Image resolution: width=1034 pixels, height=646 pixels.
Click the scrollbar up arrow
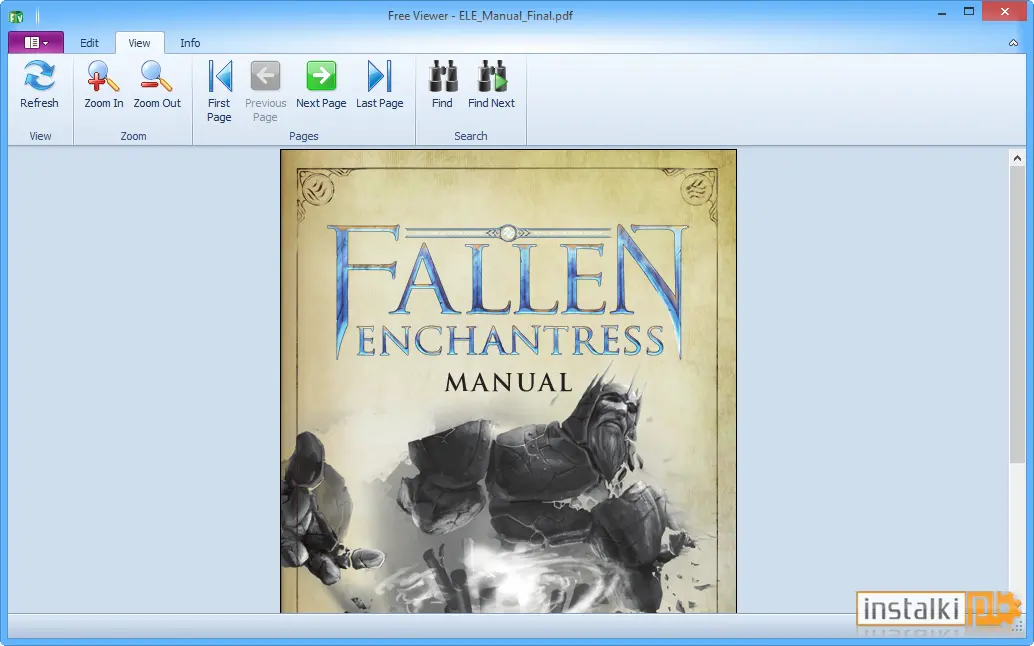[x=1017, y=158]
